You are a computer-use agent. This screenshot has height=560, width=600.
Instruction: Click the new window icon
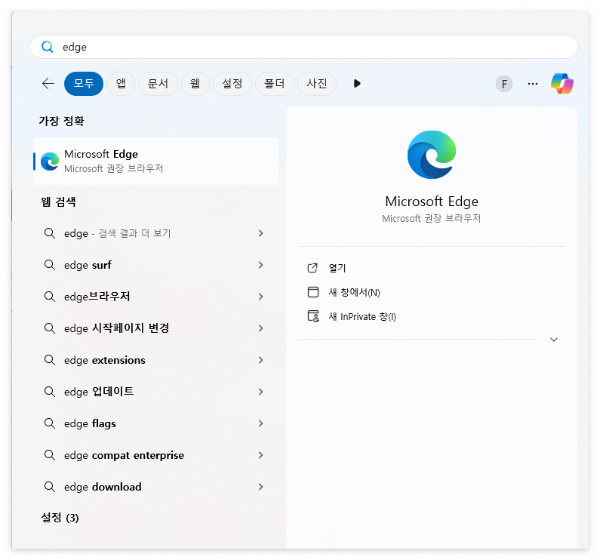coord(313,292)
